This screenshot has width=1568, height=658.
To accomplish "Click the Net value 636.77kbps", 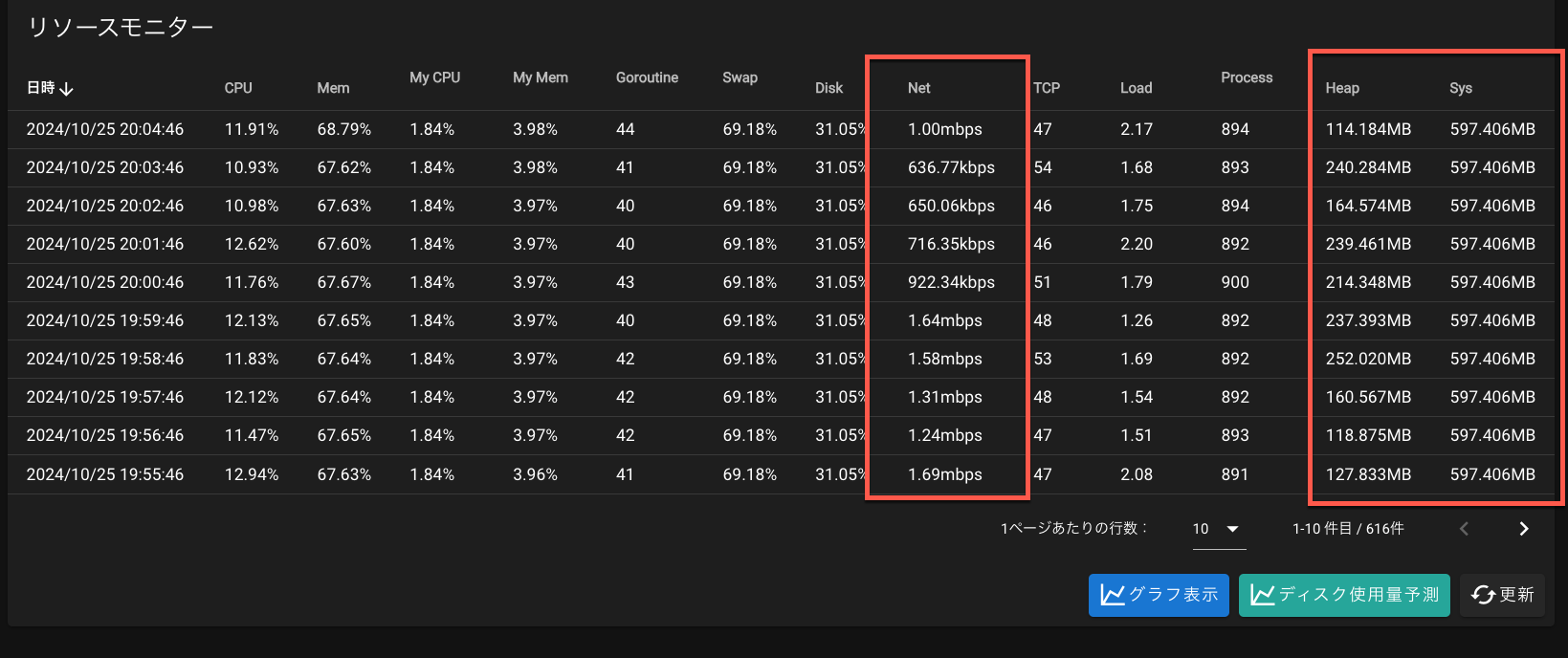I will 951,167.
